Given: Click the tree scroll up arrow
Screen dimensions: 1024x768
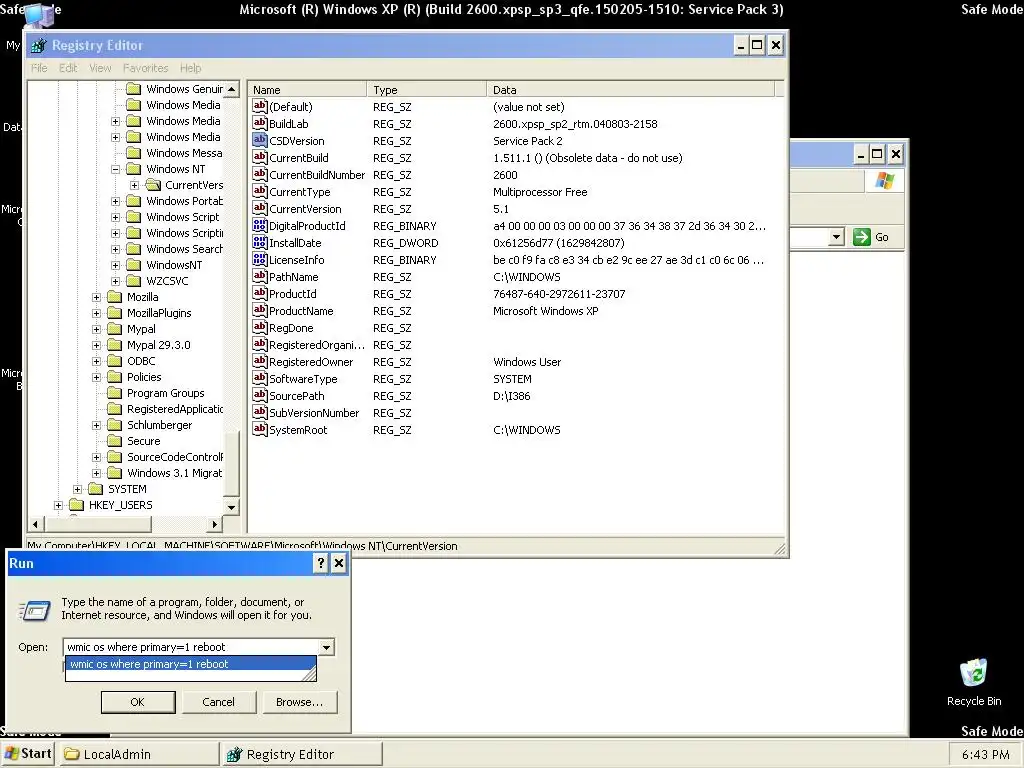Looking at the screenshot, I should (x=231, y=89).
